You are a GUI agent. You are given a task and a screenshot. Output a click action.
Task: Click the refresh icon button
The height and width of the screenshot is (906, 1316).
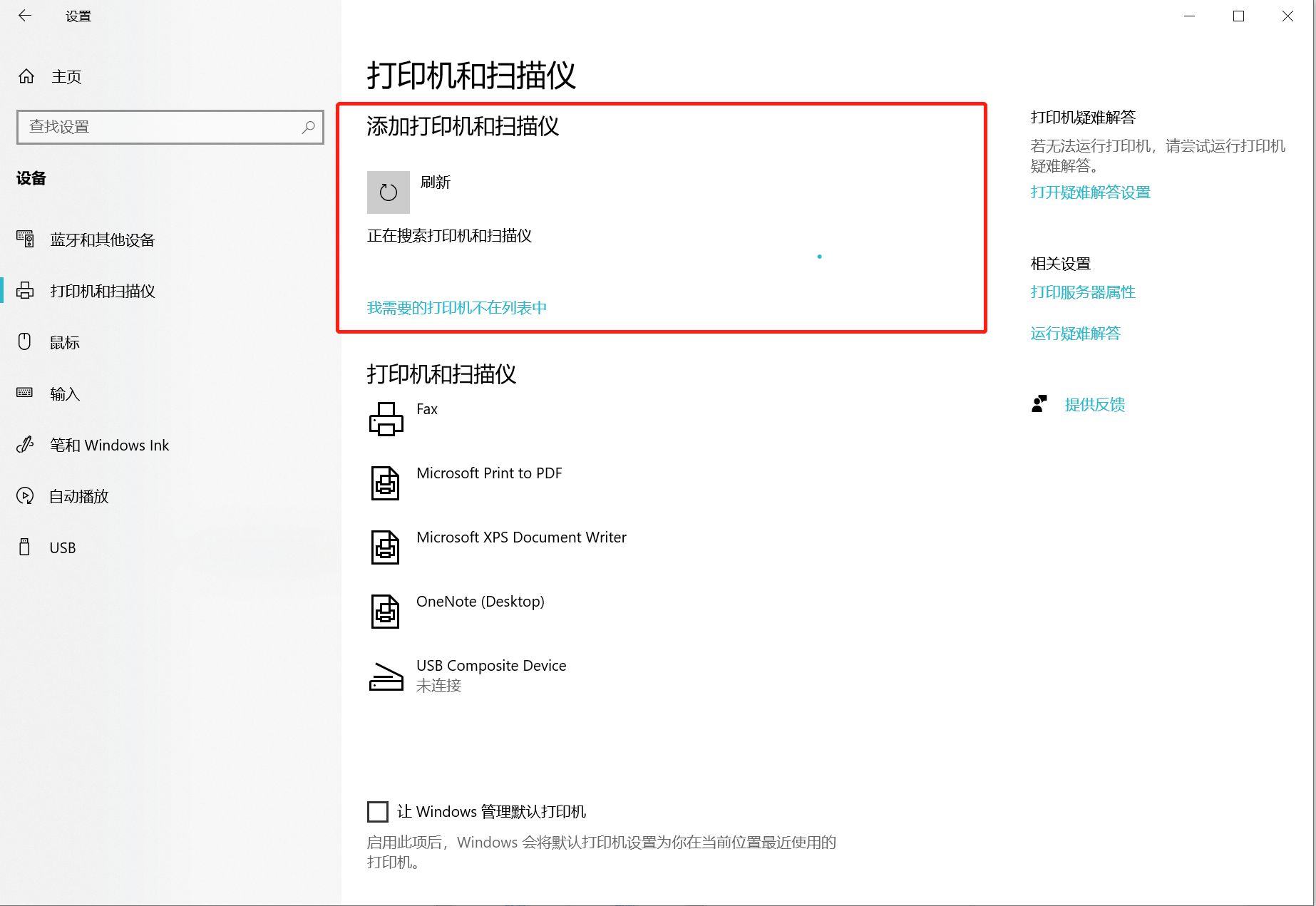388,192
